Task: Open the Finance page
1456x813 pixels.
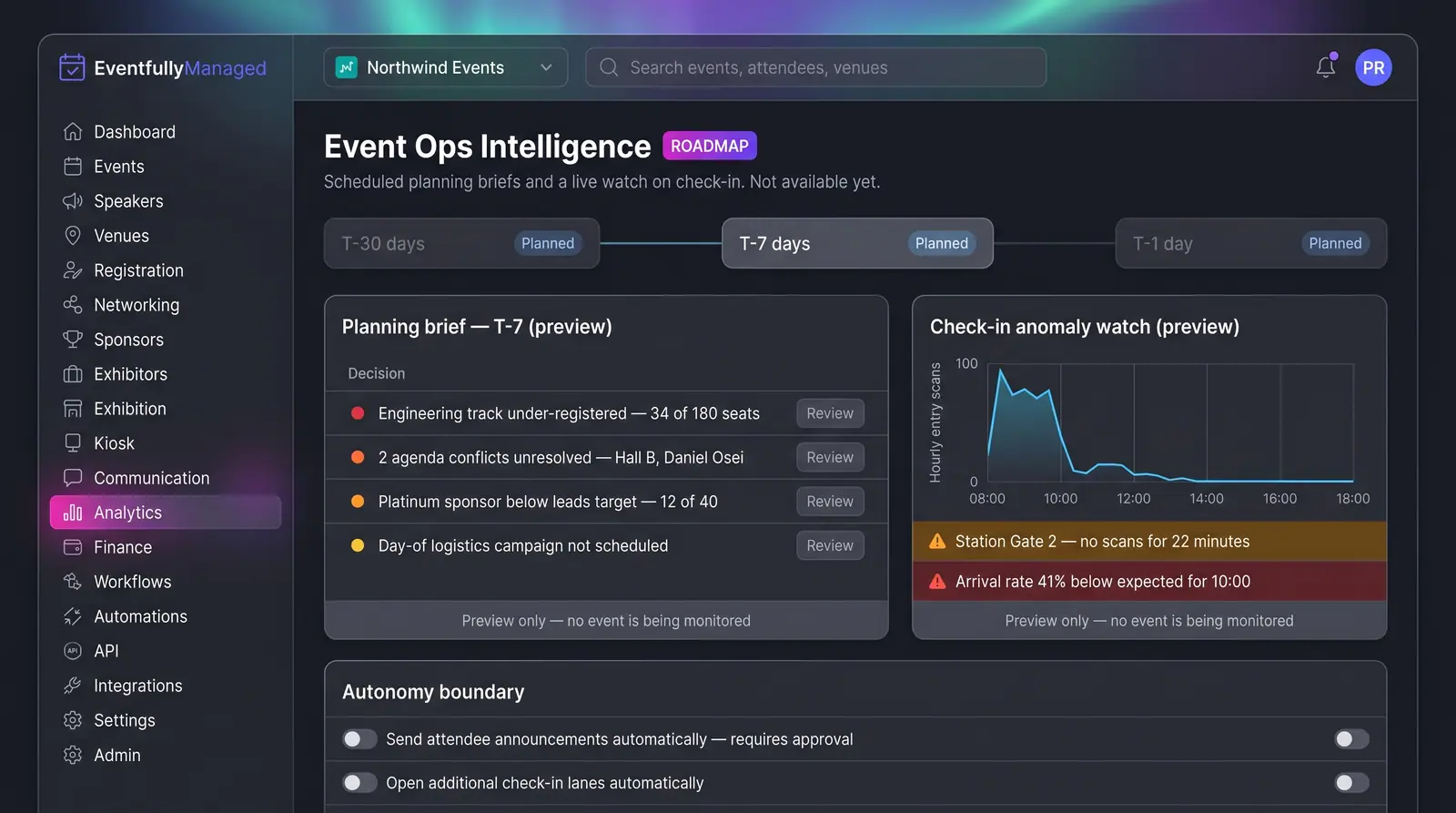Action: (x=166, y=547)
